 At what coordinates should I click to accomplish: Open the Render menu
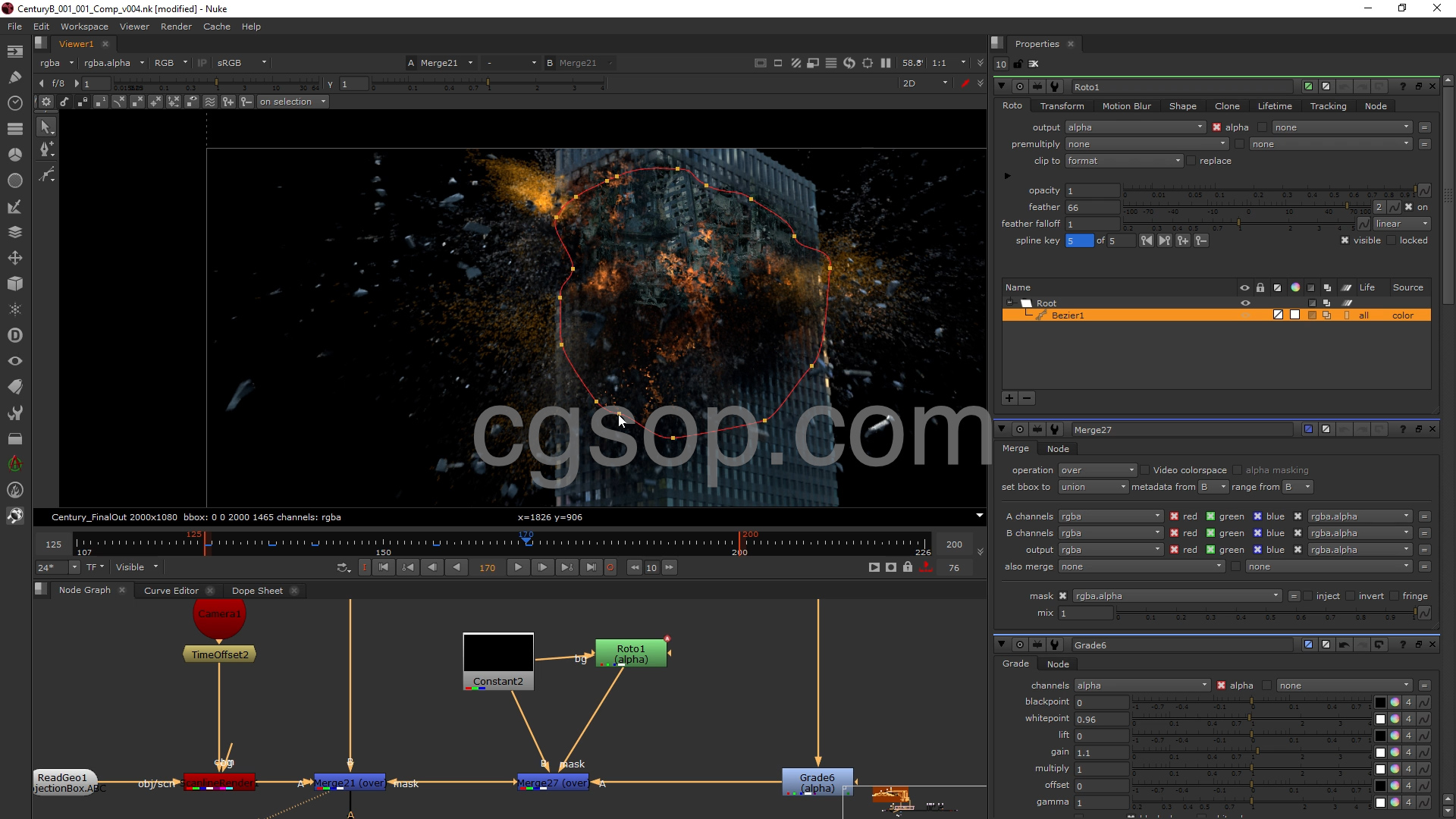coord(176,27)
